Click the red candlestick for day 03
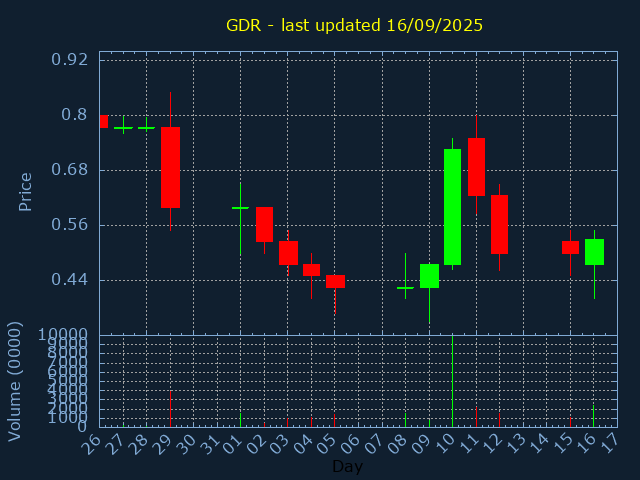 [288, 253]
